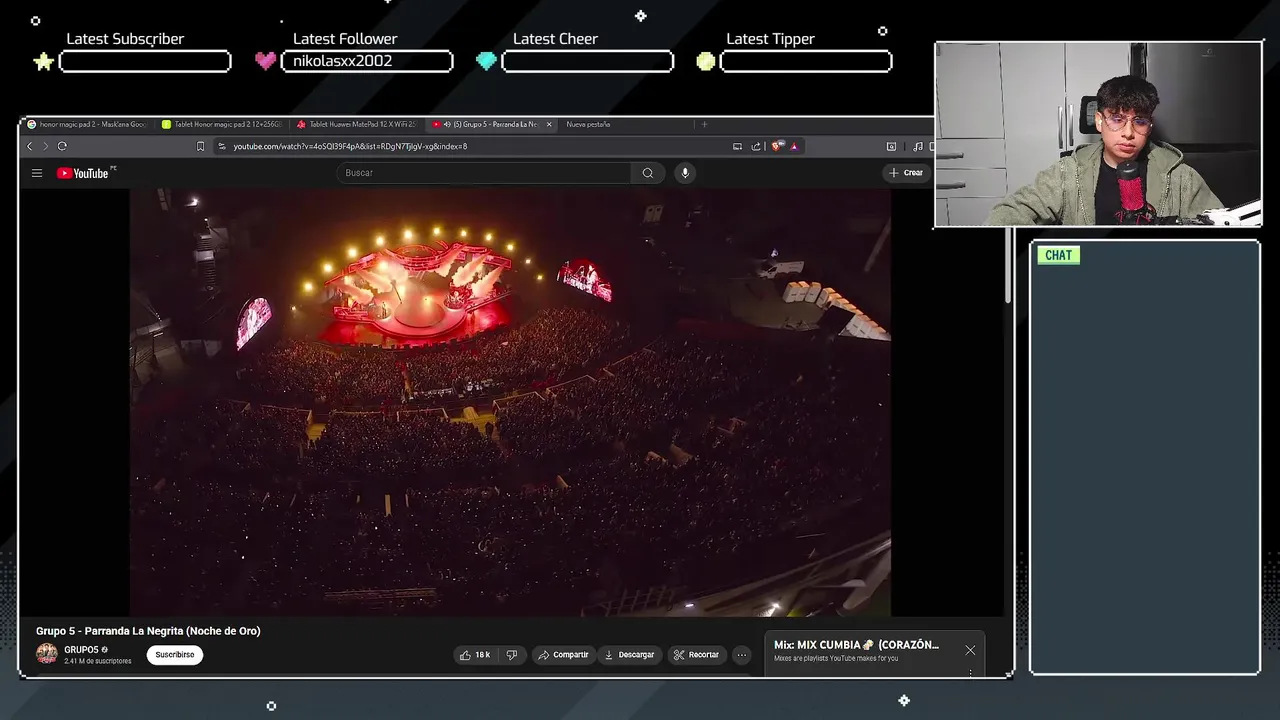
Task: Dislike the video with the thumbs down
Action: [x=512, y=655]
